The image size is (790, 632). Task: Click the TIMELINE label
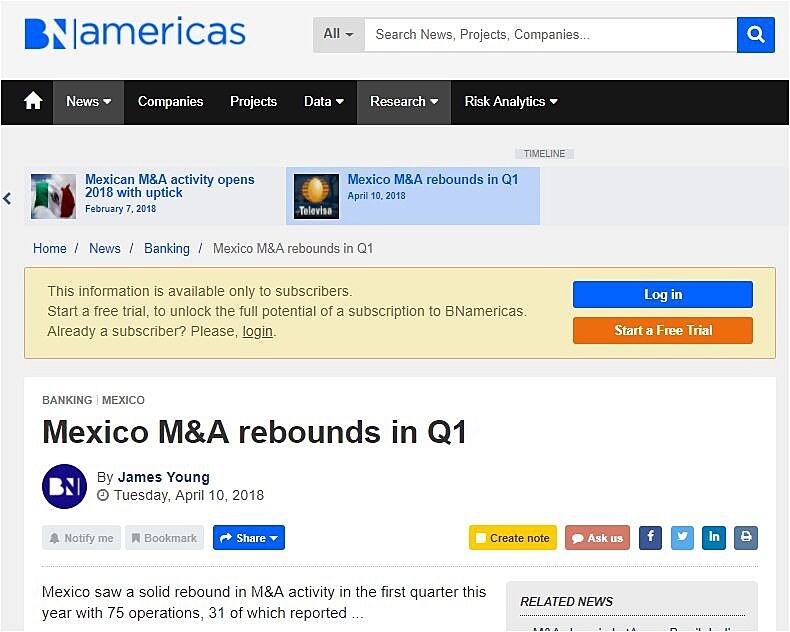coord(544,154)
